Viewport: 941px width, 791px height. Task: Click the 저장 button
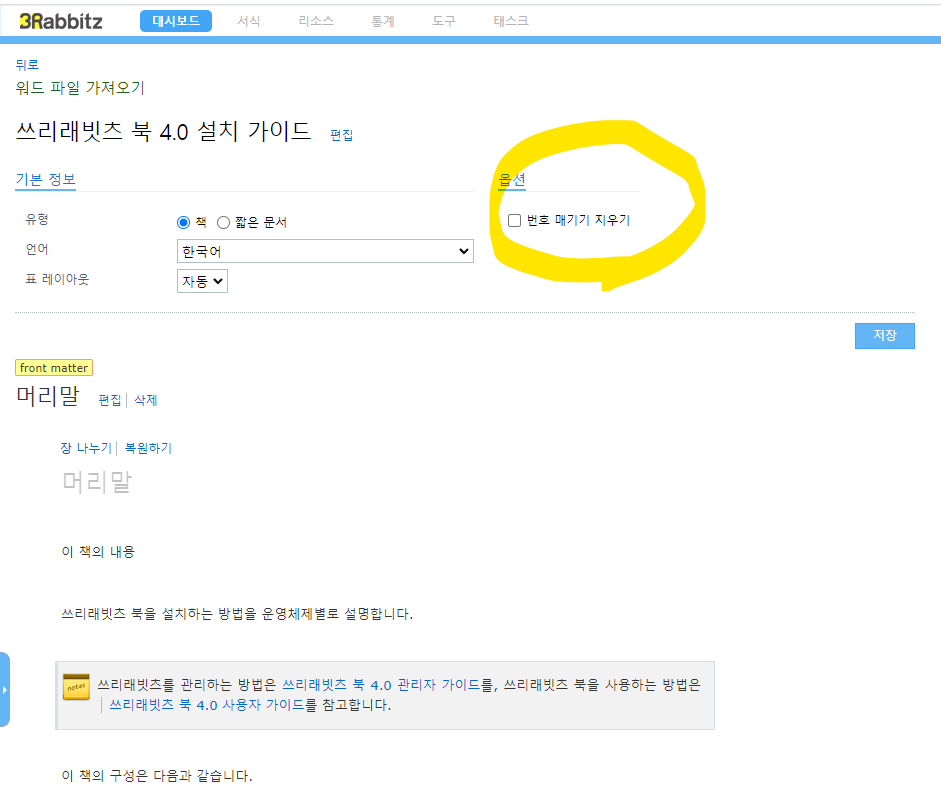[885, 335]
